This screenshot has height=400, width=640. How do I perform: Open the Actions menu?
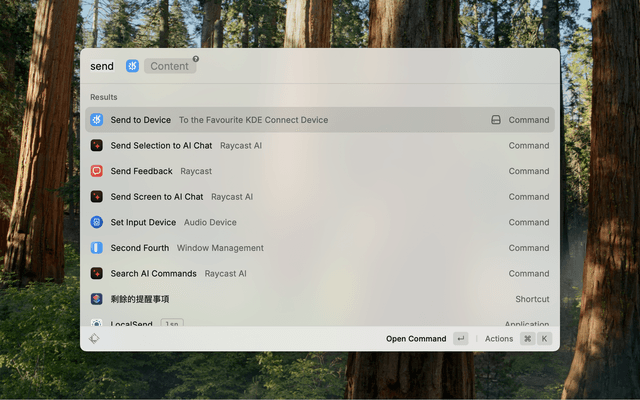(x=499, y=339)
